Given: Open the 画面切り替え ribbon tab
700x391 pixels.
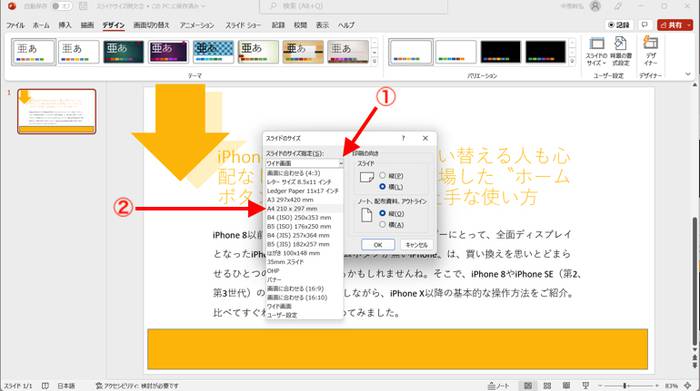Looking at the screenshot, I should (x=152, y=25).
